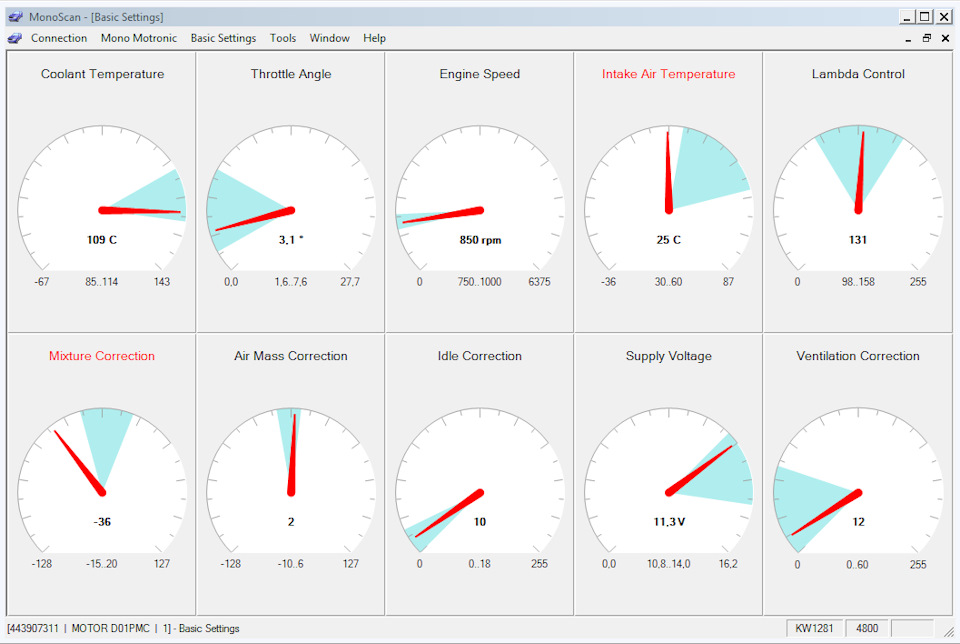Click the Ventilation Correction gauge dial
Viewport: 960px width, 644px height.
[x=858, y=481]
